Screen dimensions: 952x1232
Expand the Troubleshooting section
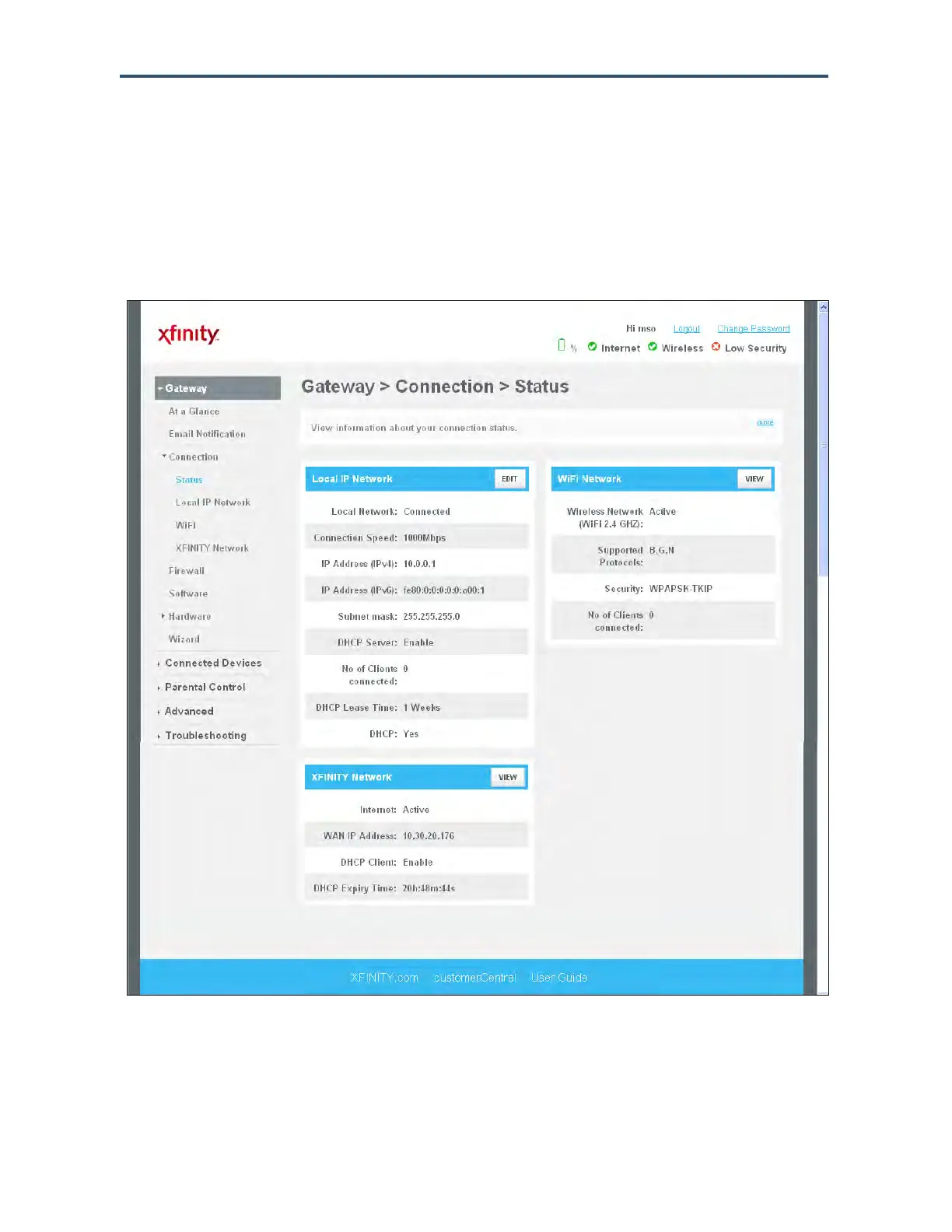point(205,736)
